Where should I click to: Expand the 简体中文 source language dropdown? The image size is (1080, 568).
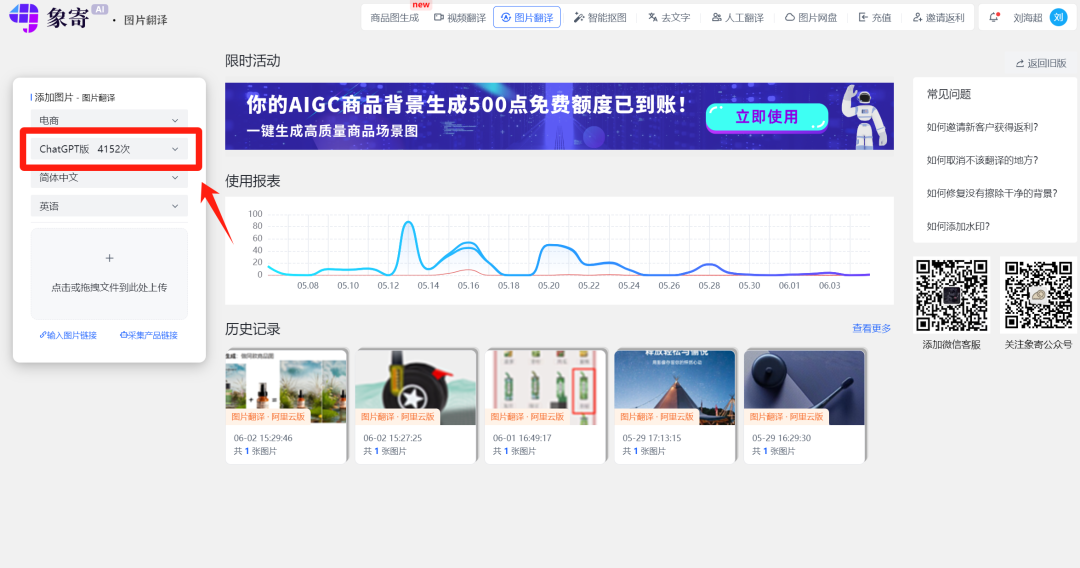point(109,177)
